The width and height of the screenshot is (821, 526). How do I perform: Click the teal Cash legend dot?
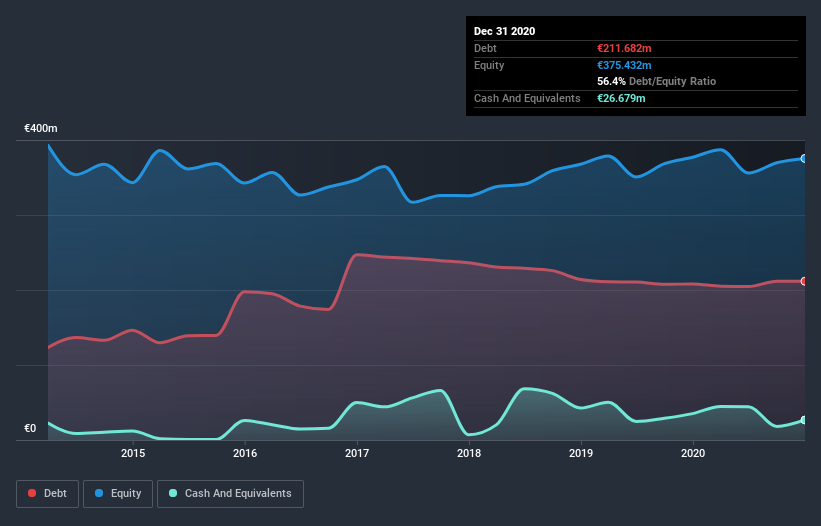click(x=173, y=493)
